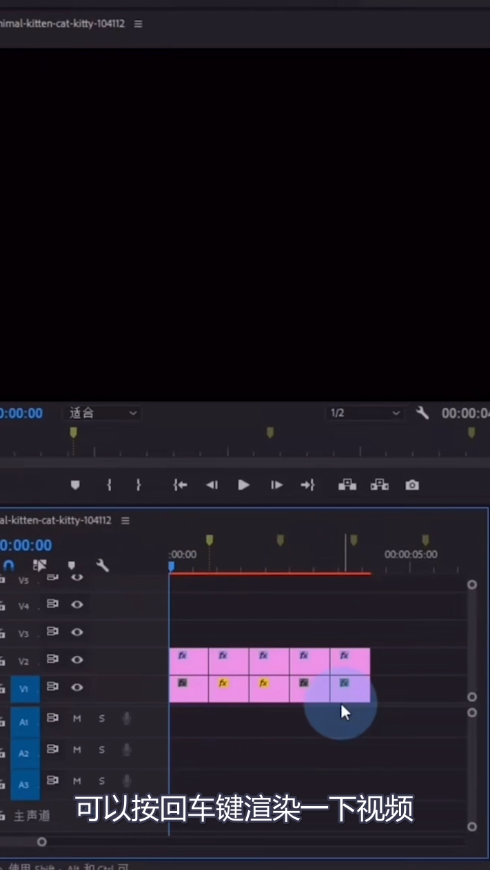Click timeline marker near 00:00:05:00
Image resolution: width=490 pixels, height=870 pixels.
click(x=426, y=540)
